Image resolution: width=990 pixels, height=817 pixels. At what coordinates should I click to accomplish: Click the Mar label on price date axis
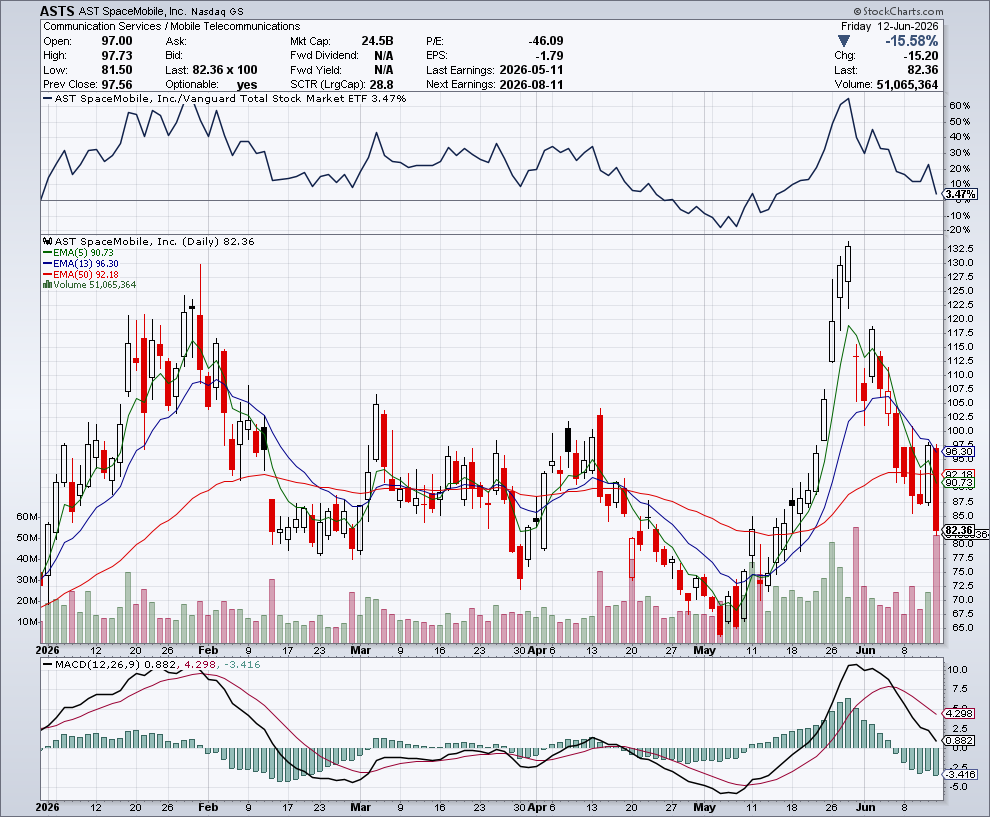(361, 650)
